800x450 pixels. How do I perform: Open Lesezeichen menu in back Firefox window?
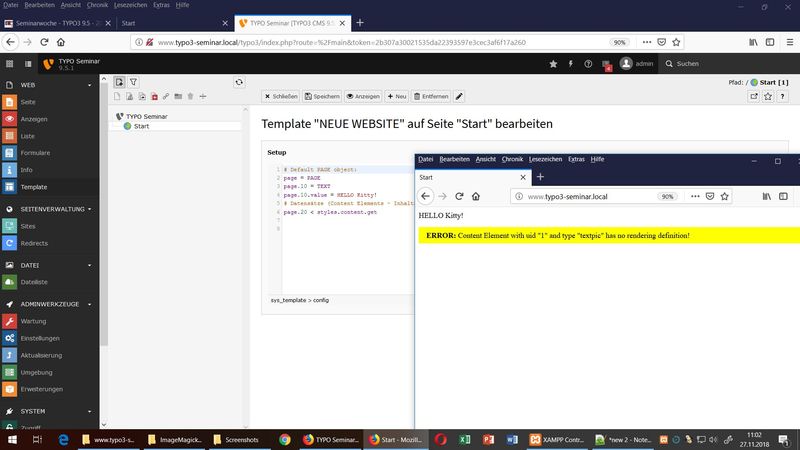click(130, 5)
